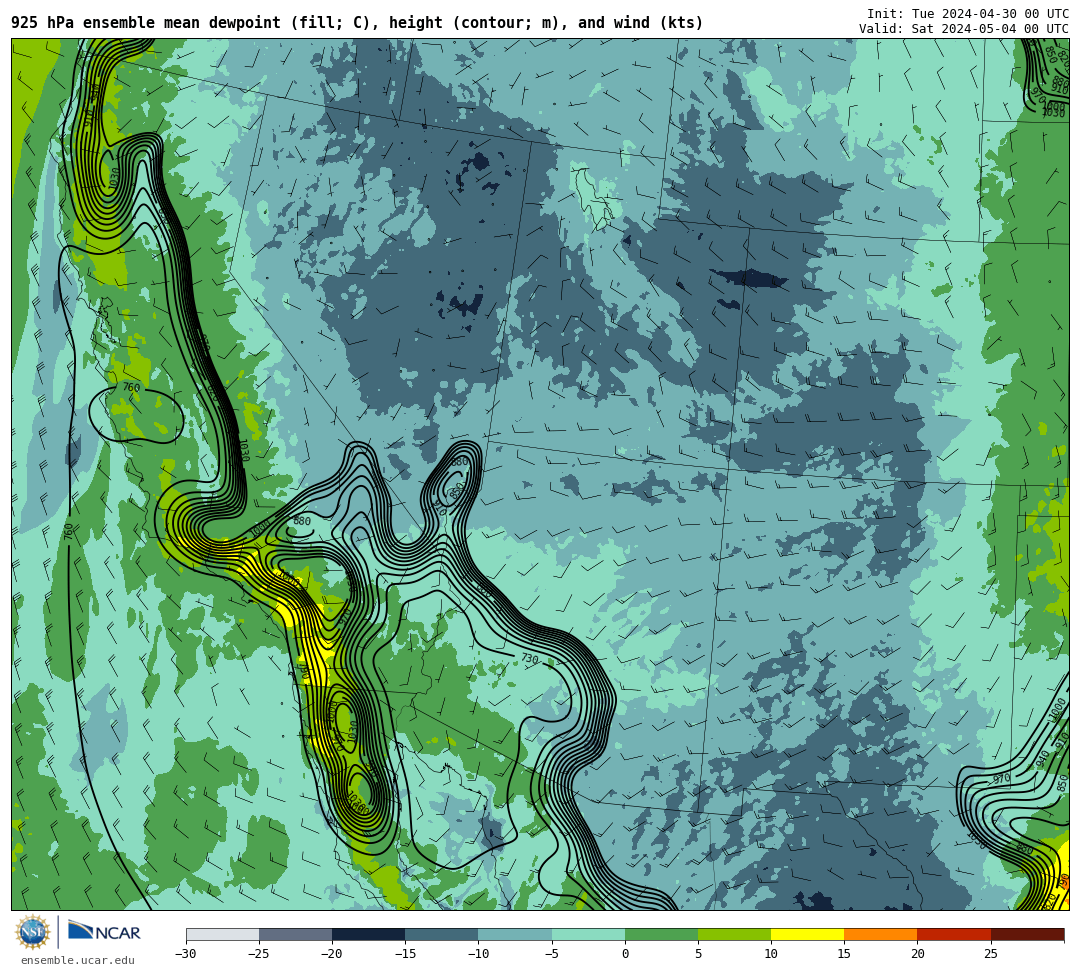Pick the dark teal -15 to -10 colorbar swatch

tap(442, 934)
